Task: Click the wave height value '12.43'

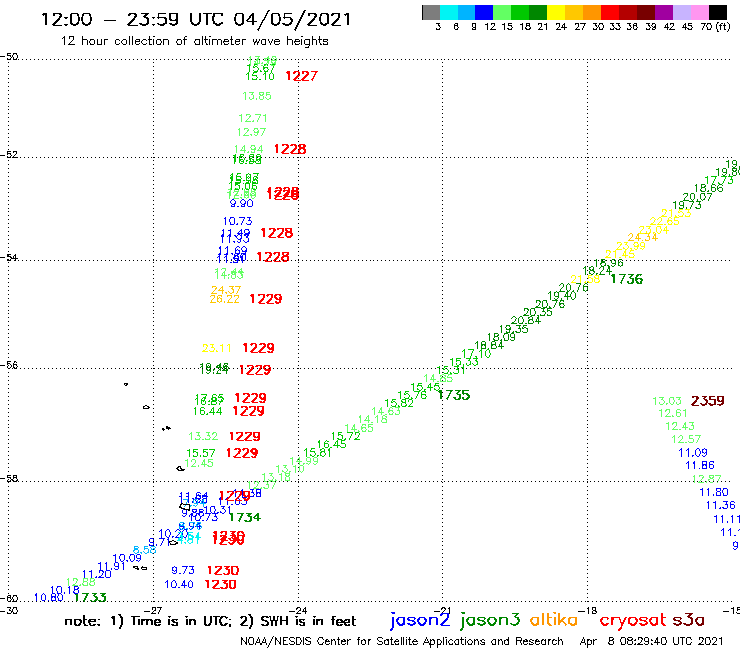Action: coord(680,426)
